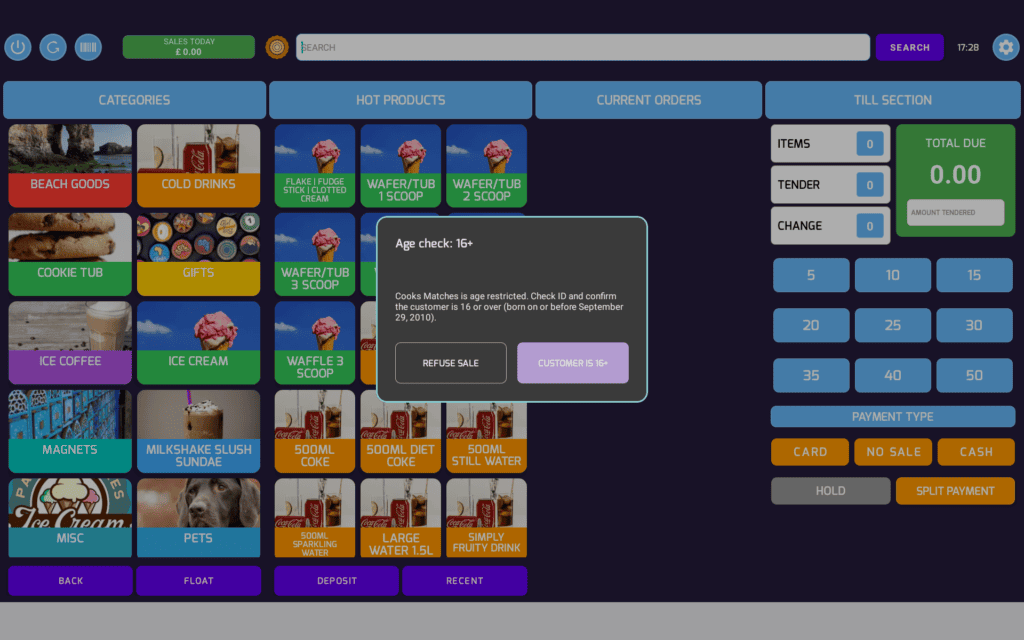Open the Misc category
Screen dimensions: 1024x640
coord(70,518)
